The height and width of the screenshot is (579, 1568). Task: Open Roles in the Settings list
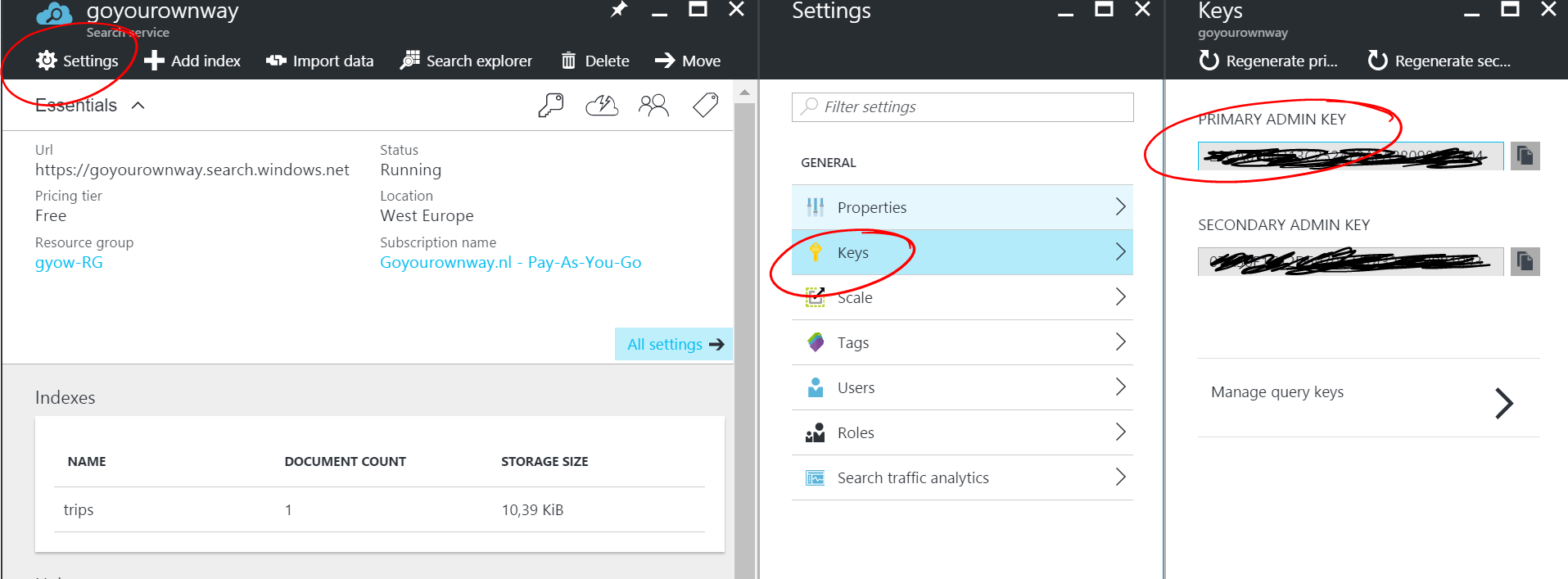(x=963, y=432)
